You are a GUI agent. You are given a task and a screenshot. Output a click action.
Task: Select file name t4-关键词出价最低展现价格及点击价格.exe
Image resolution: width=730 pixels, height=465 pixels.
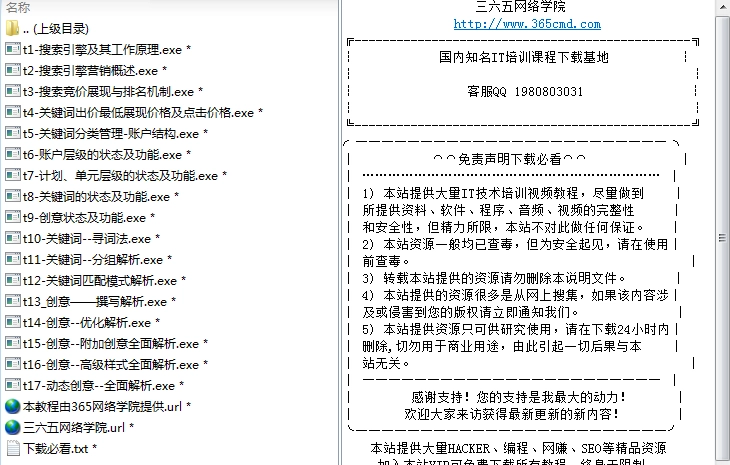click(x=138, y=113)
